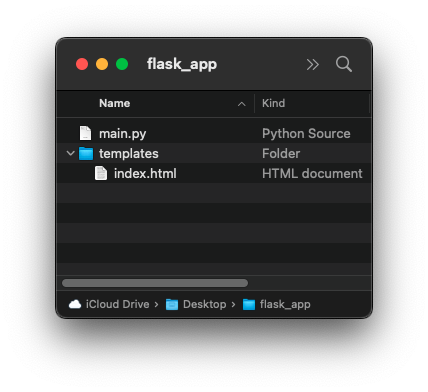Image resolution: width=428 pixels, height=392 pixels.
Task: Click the iCloud Drive cloud icon
Action: pos(75,304)
